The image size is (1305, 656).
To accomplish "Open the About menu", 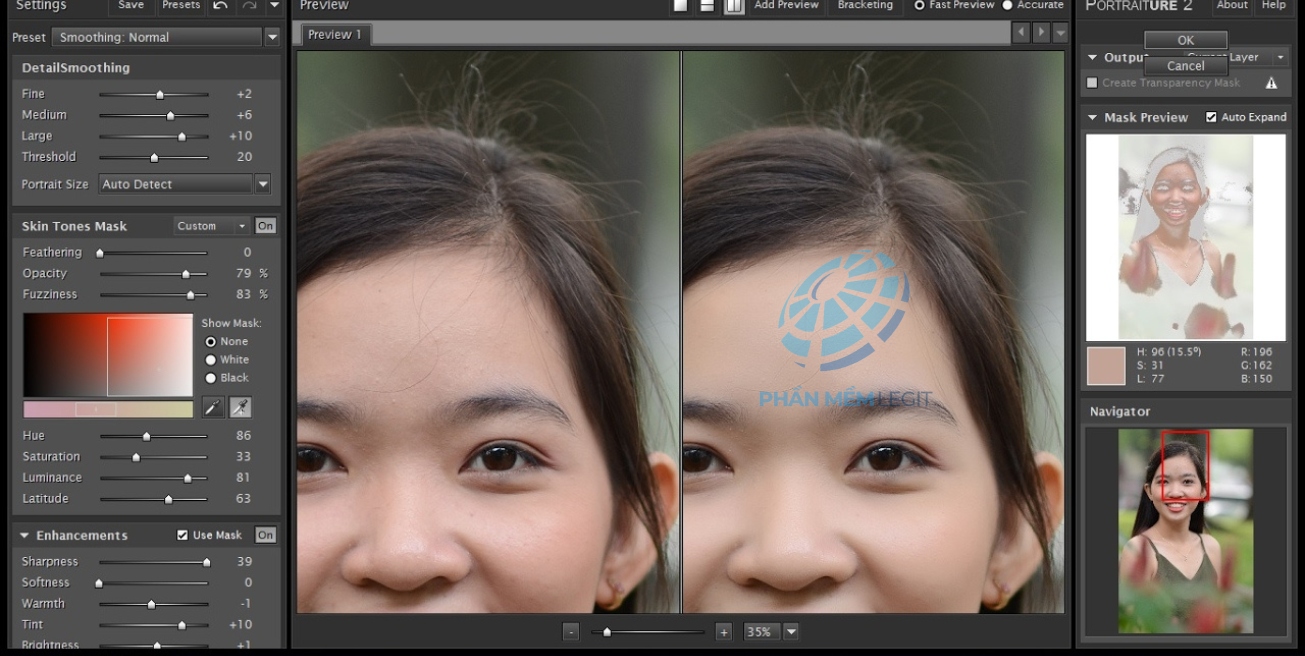I will (x=1232, y=6).
